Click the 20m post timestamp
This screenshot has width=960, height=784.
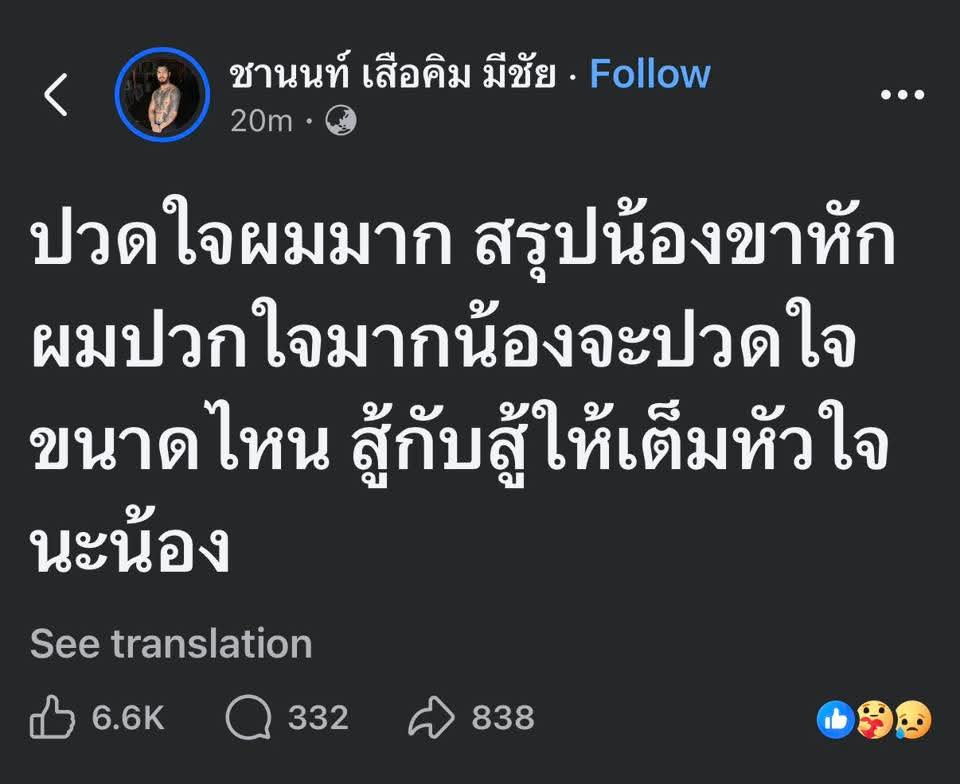coord(261,121)
